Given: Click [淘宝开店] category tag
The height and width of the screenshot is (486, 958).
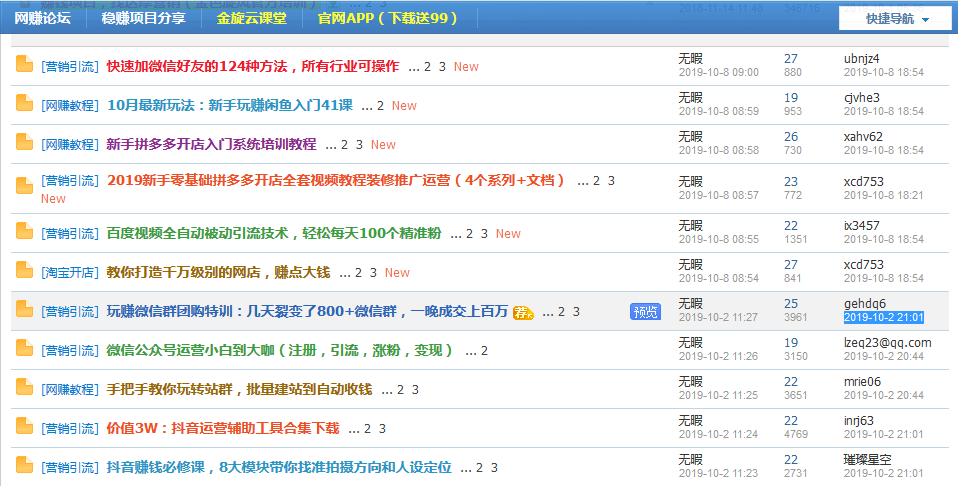Looking at the screenshot, I should 70,273.
